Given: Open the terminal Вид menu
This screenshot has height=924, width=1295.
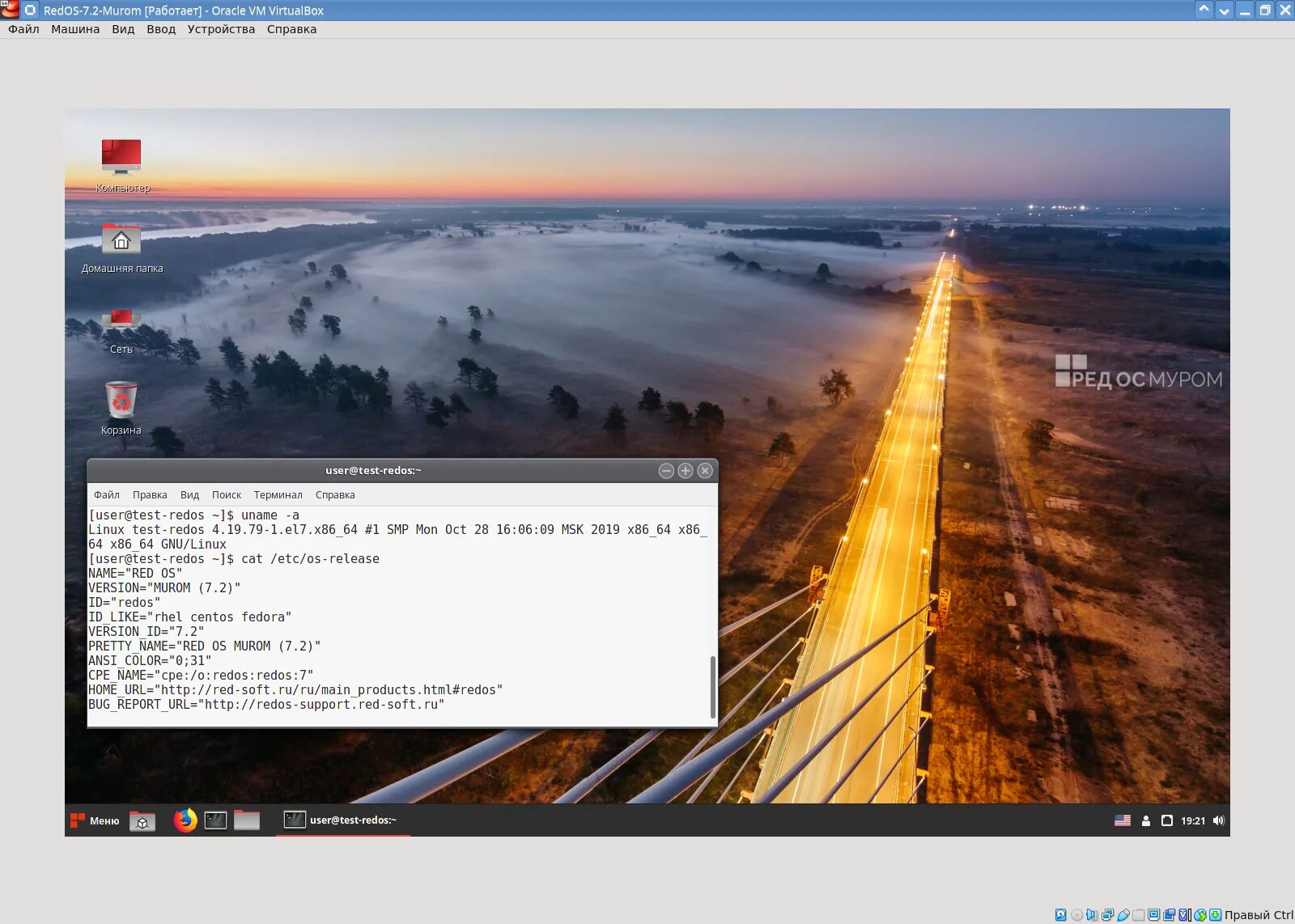Looking at the screenshot, I should point(190,495).
